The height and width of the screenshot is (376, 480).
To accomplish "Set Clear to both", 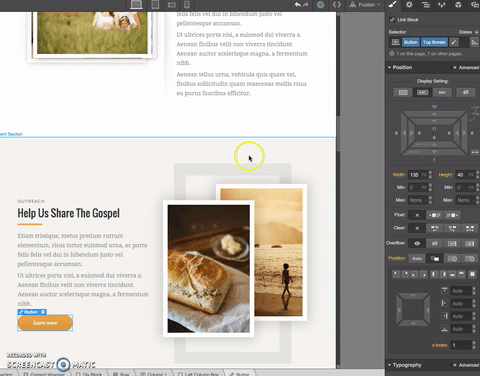I will coord(470,228).
